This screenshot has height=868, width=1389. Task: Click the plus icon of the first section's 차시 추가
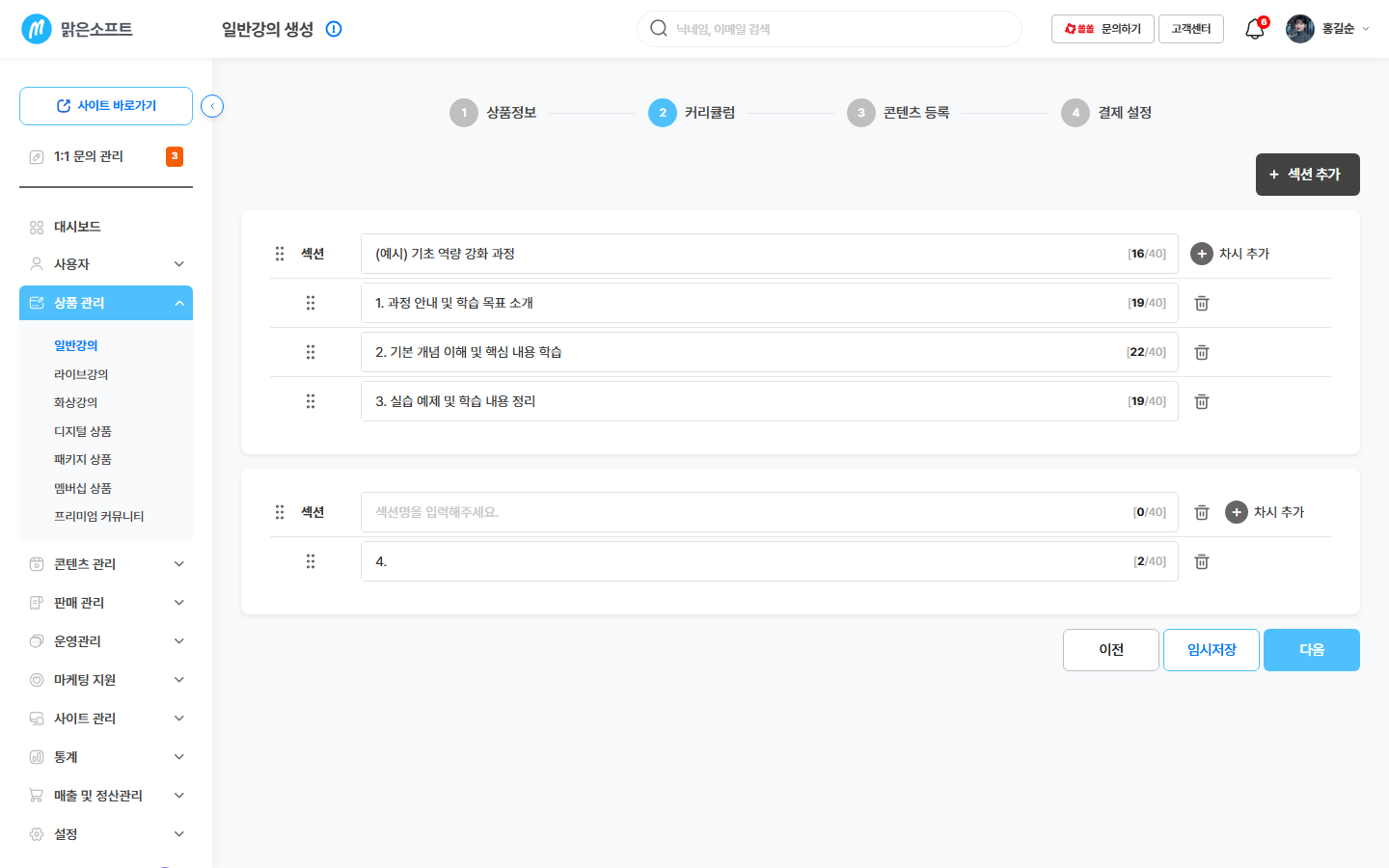[1202, 254]
